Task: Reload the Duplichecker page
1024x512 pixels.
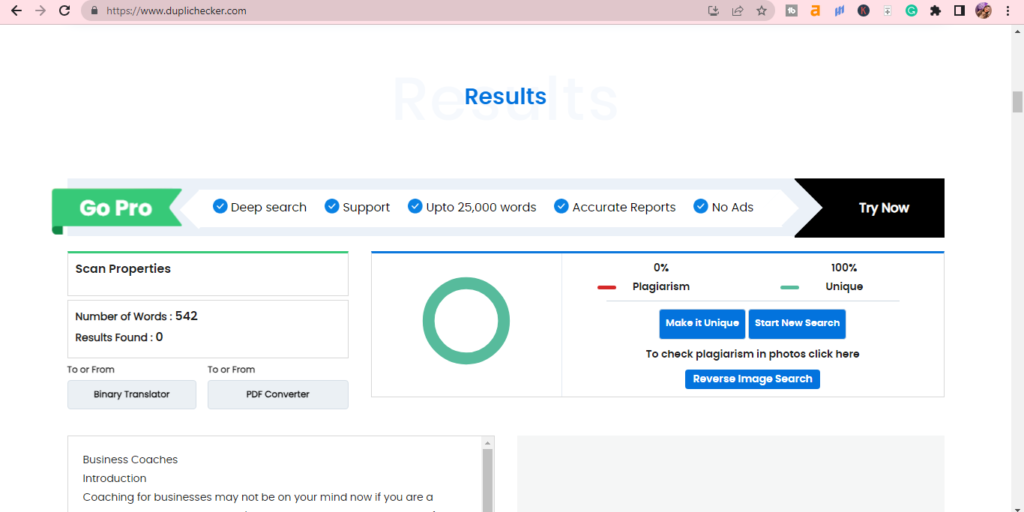Action: click(65, 11)
